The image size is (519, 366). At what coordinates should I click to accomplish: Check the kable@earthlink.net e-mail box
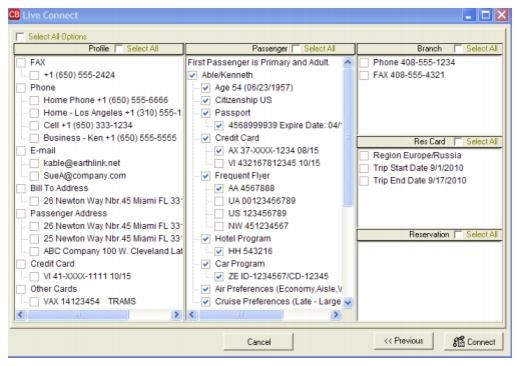34,163
